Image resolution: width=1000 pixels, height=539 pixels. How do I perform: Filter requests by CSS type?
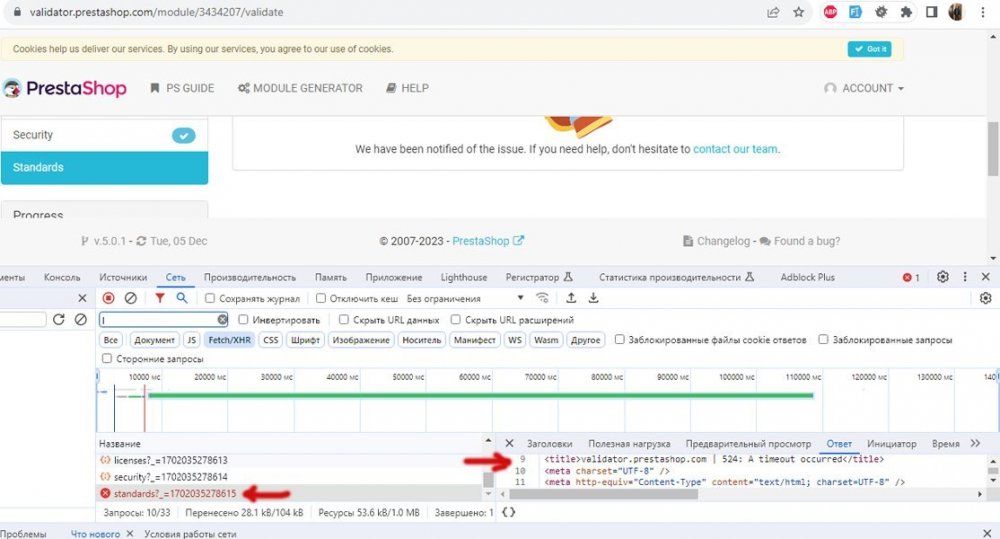(x=271, y=340)
